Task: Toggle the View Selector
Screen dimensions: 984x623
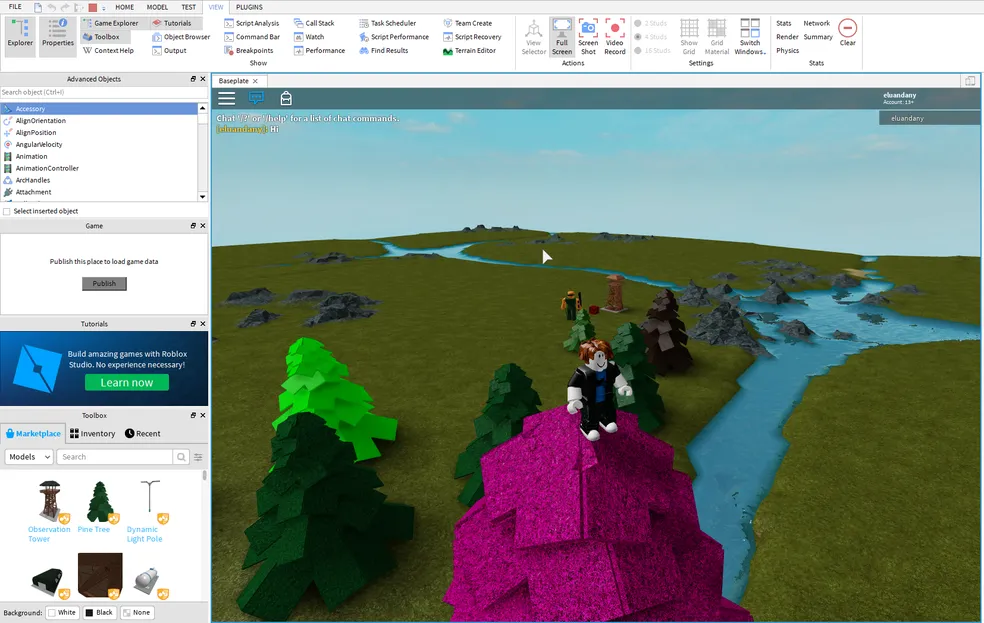Action: tap(533, 37)
